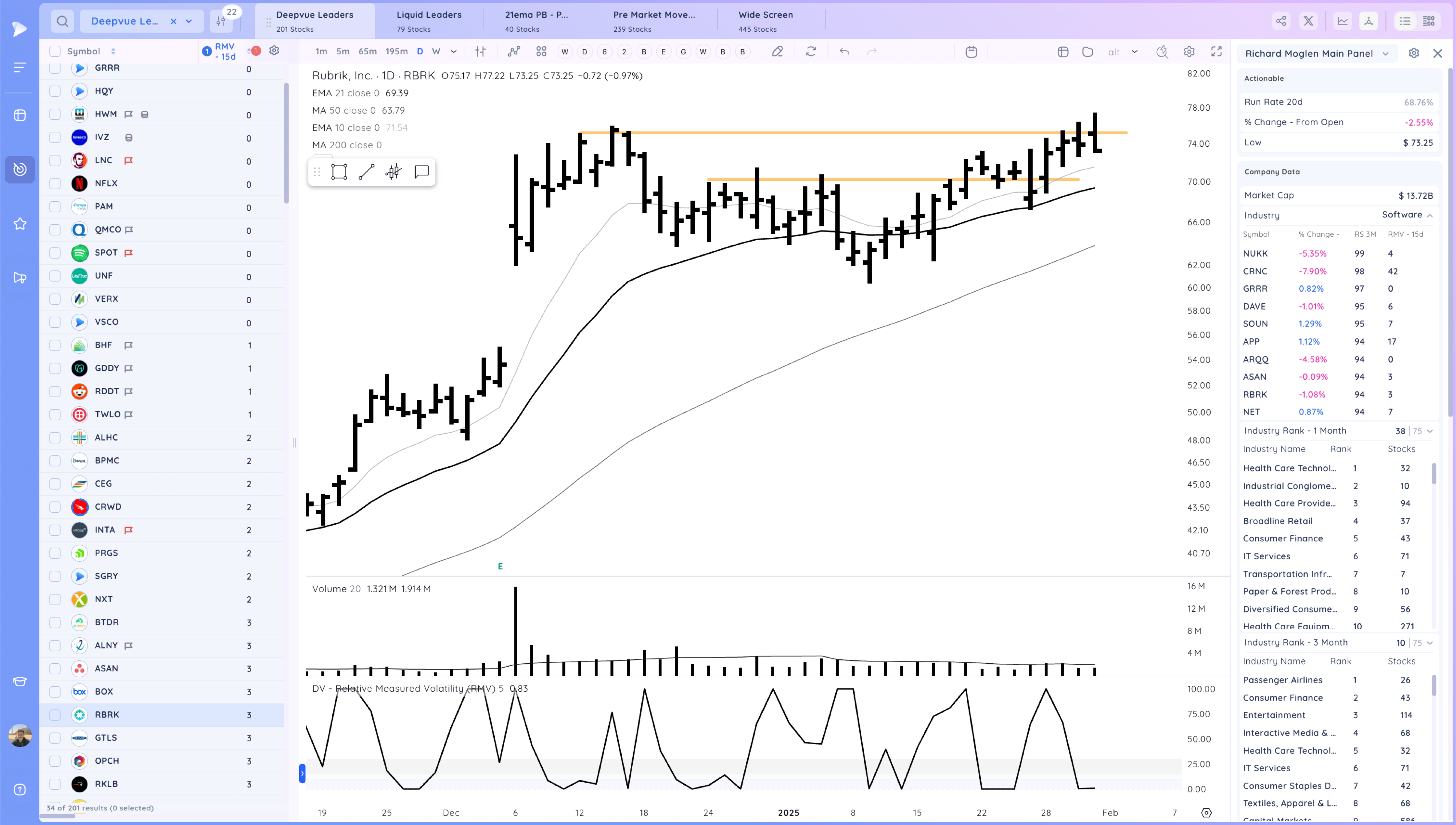Toggle the select-all Symbol checkbox
Screen dimensions: 1456x825
(x=55, y=51)
